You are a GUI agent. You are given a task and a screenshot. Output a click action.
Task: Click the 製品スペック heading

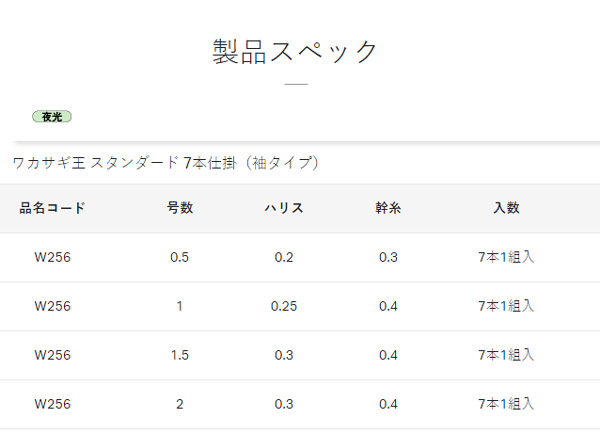click(x=295, y=51)
